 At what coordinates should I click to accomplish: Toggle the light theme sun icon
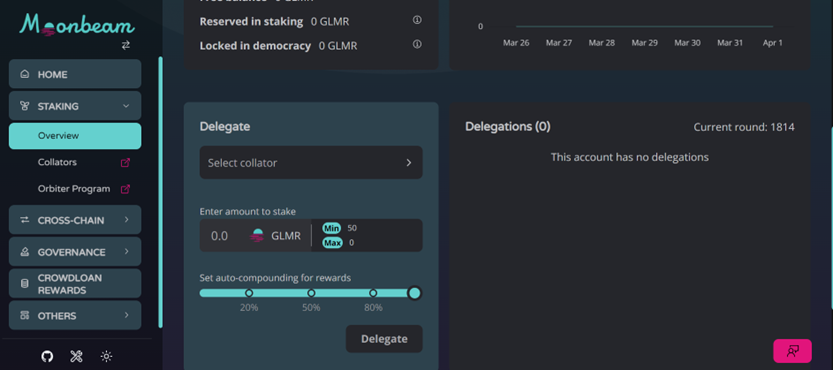click(x=106, y=357)
